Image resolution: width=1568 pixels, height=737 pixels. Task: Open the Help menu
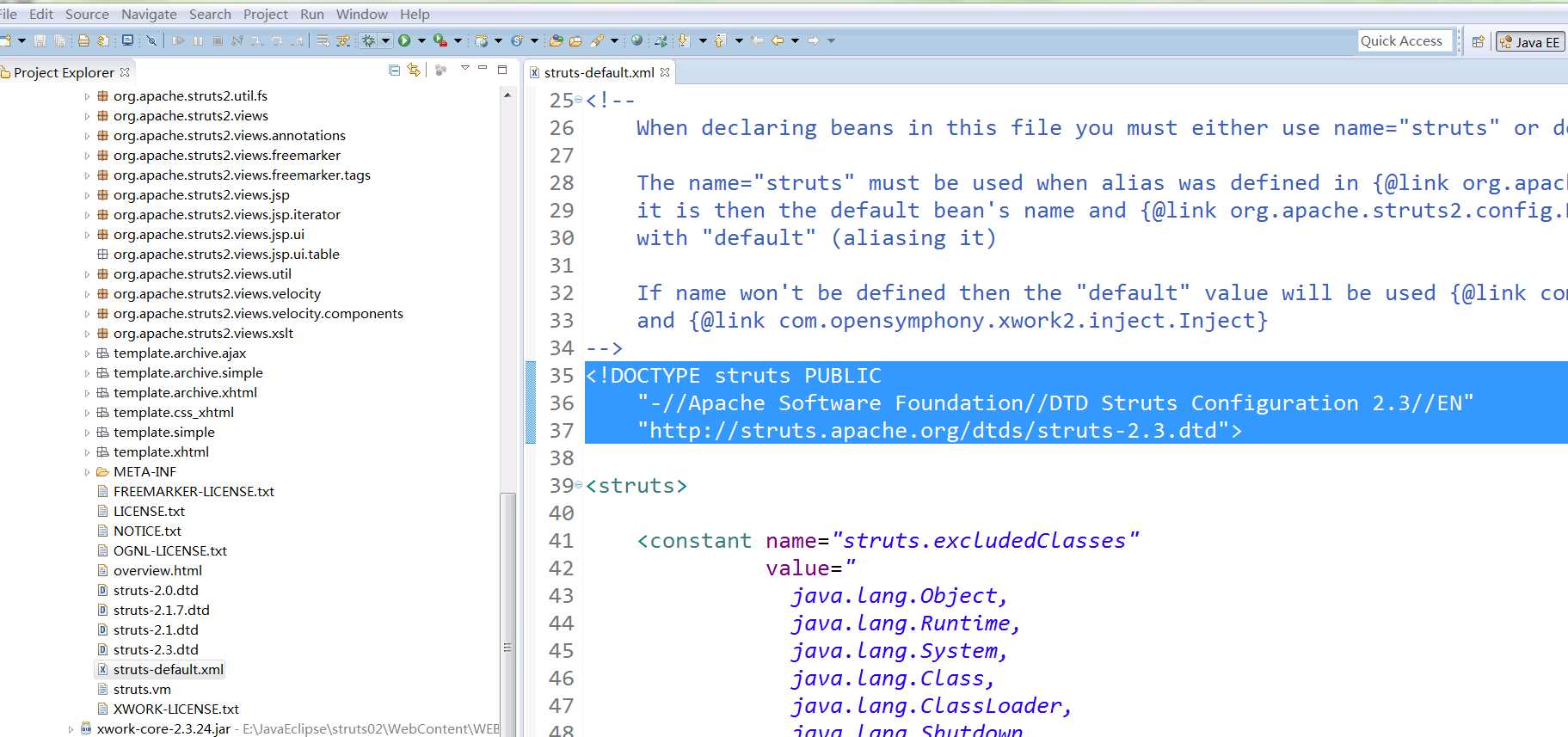pyautogui.click(x=415, y=14)
